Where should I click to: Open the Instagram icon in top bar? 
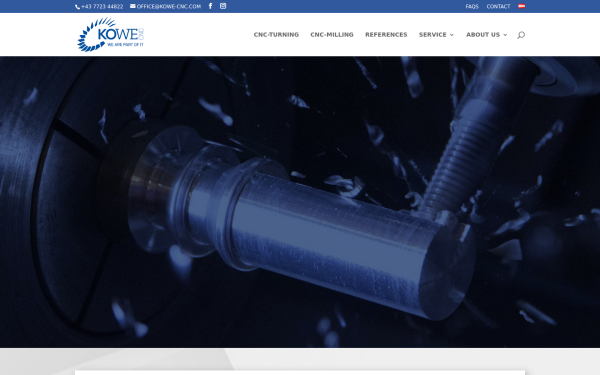(x=223, y=6)
